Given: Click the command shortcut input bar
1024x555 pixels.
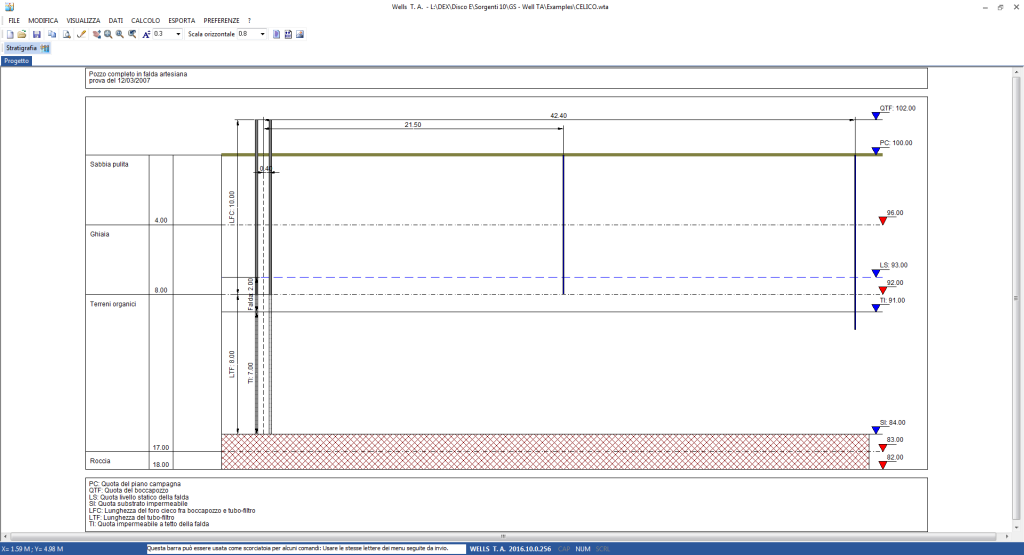Looking at the screenshot, I should coord(305,549).
